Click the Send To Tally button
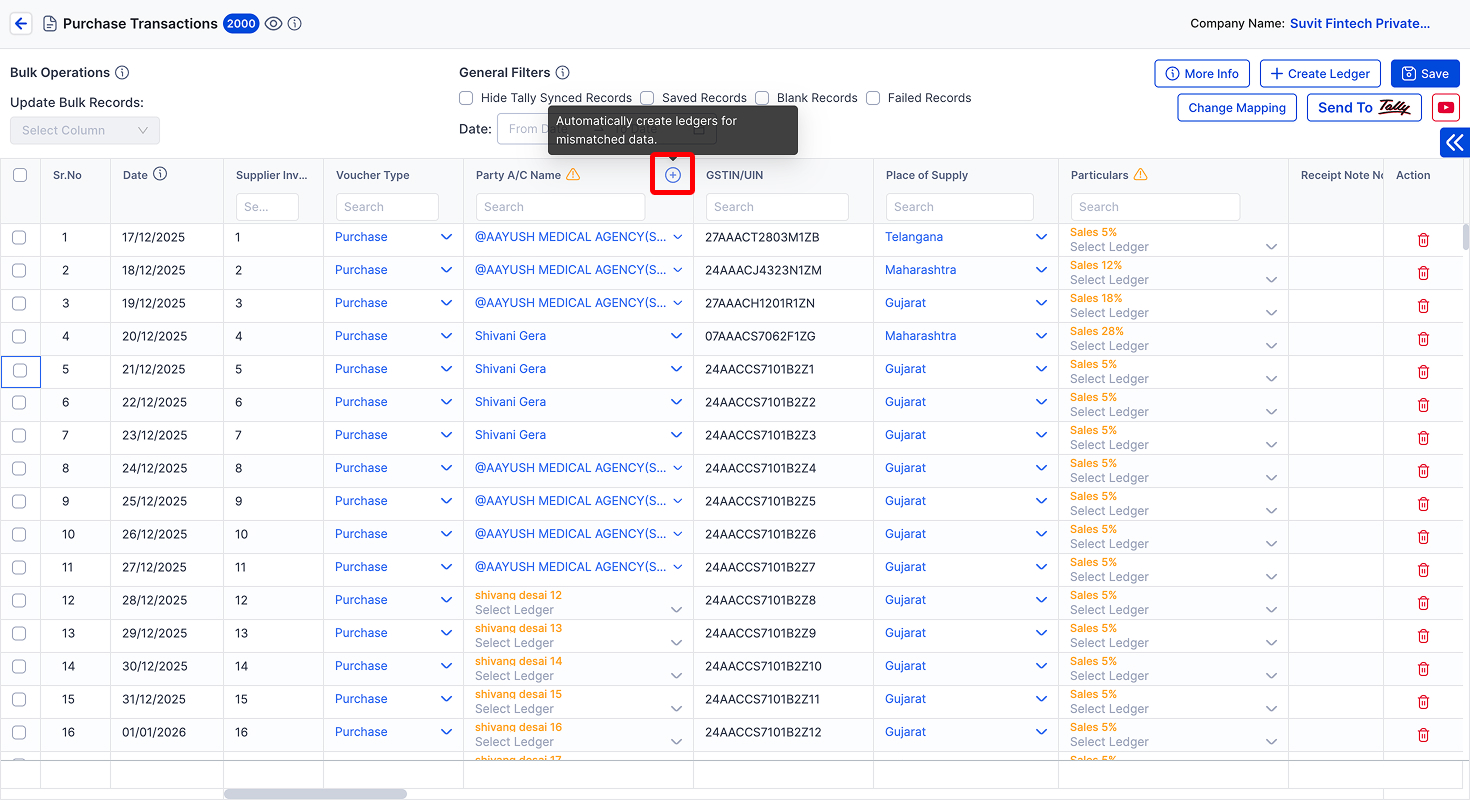This screenshot has width=1470, height=800. (x=1364, y=108)
